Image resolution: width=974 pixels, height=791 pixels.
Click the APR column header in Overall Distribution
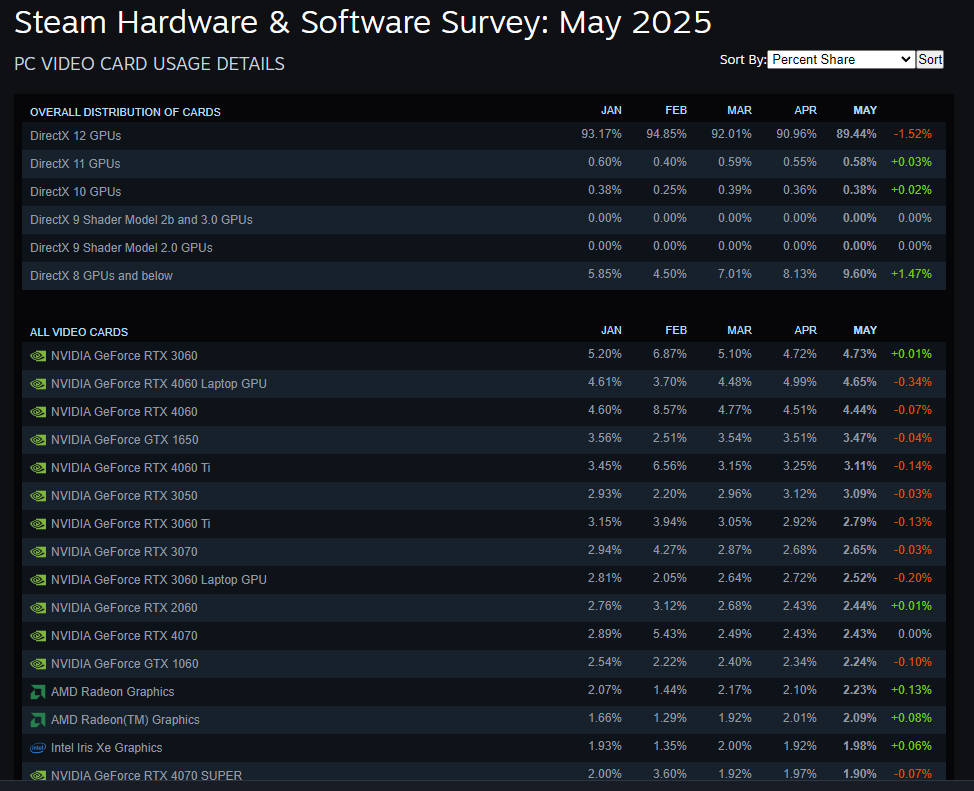click(805, 111)
